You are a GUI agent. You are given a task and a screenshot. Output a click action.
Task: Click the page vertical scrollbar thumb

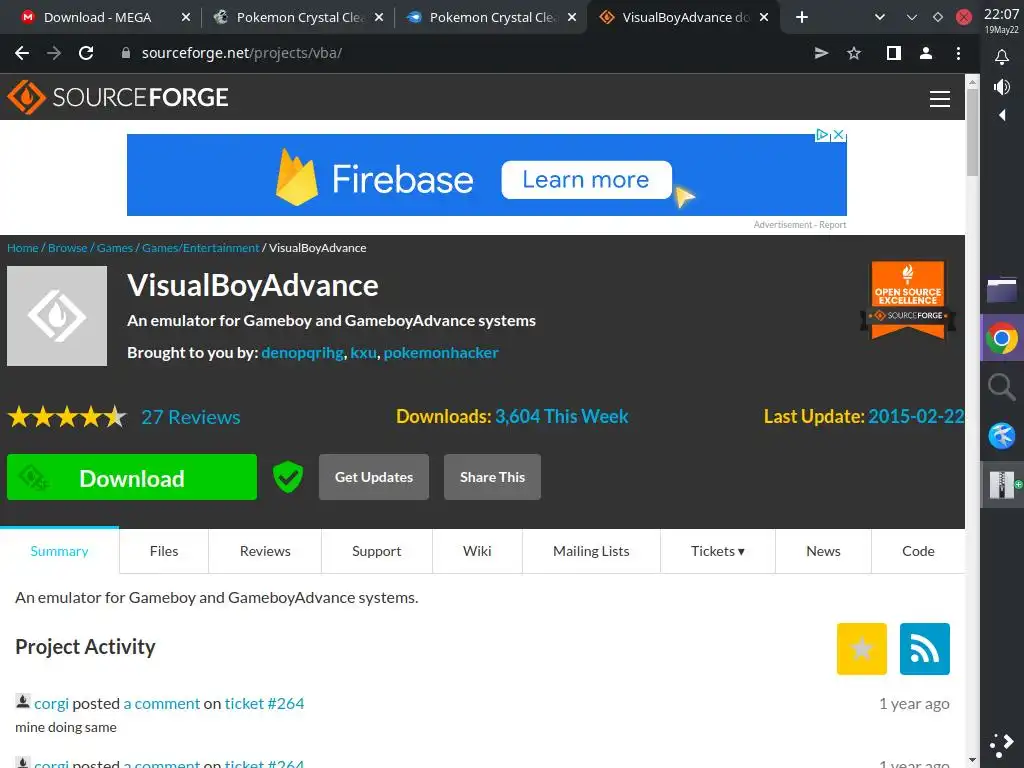pyautogui.click(x=972, y=133)
